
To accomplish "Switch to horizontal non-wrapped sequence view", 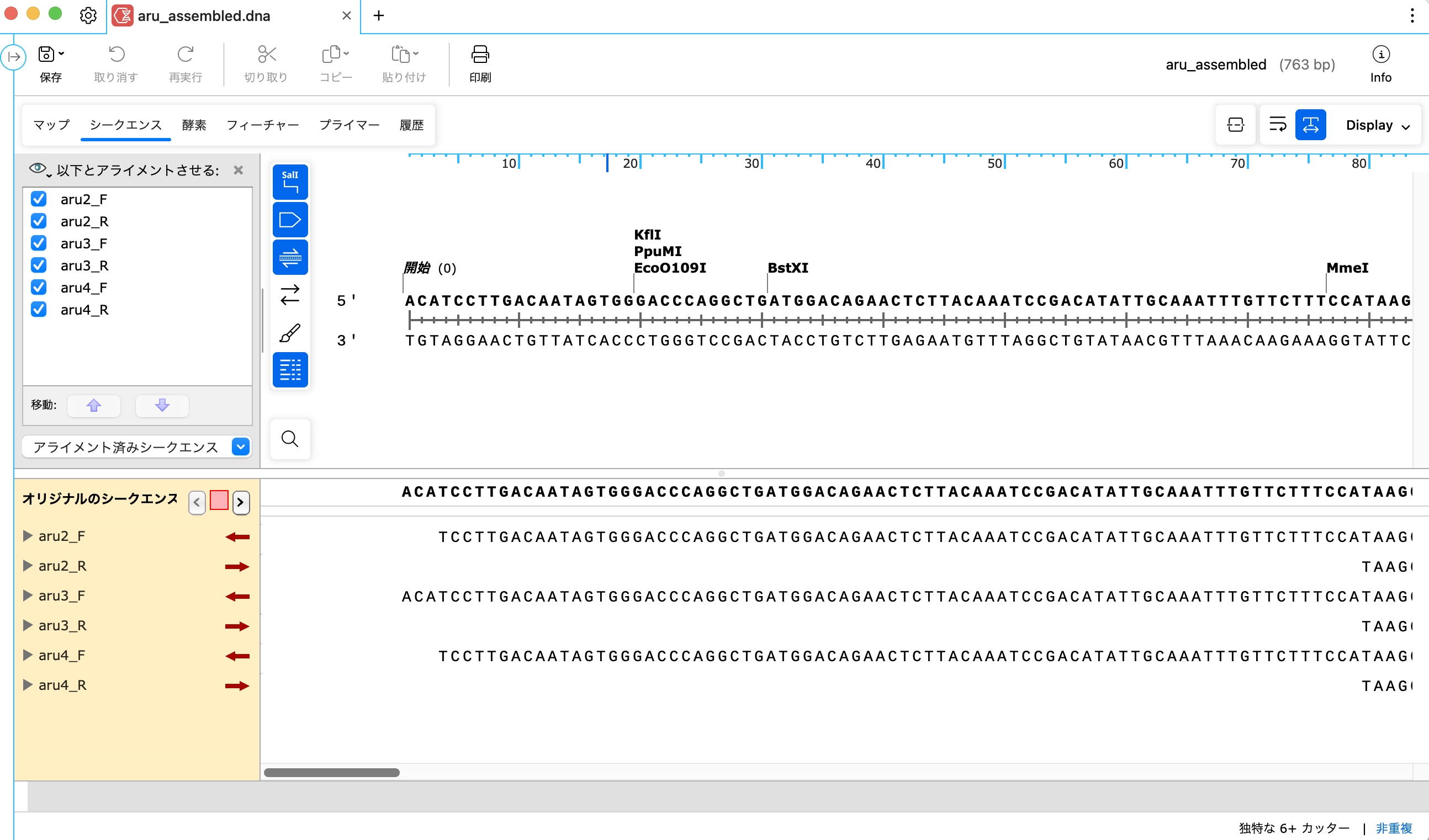I will 1311,125.
